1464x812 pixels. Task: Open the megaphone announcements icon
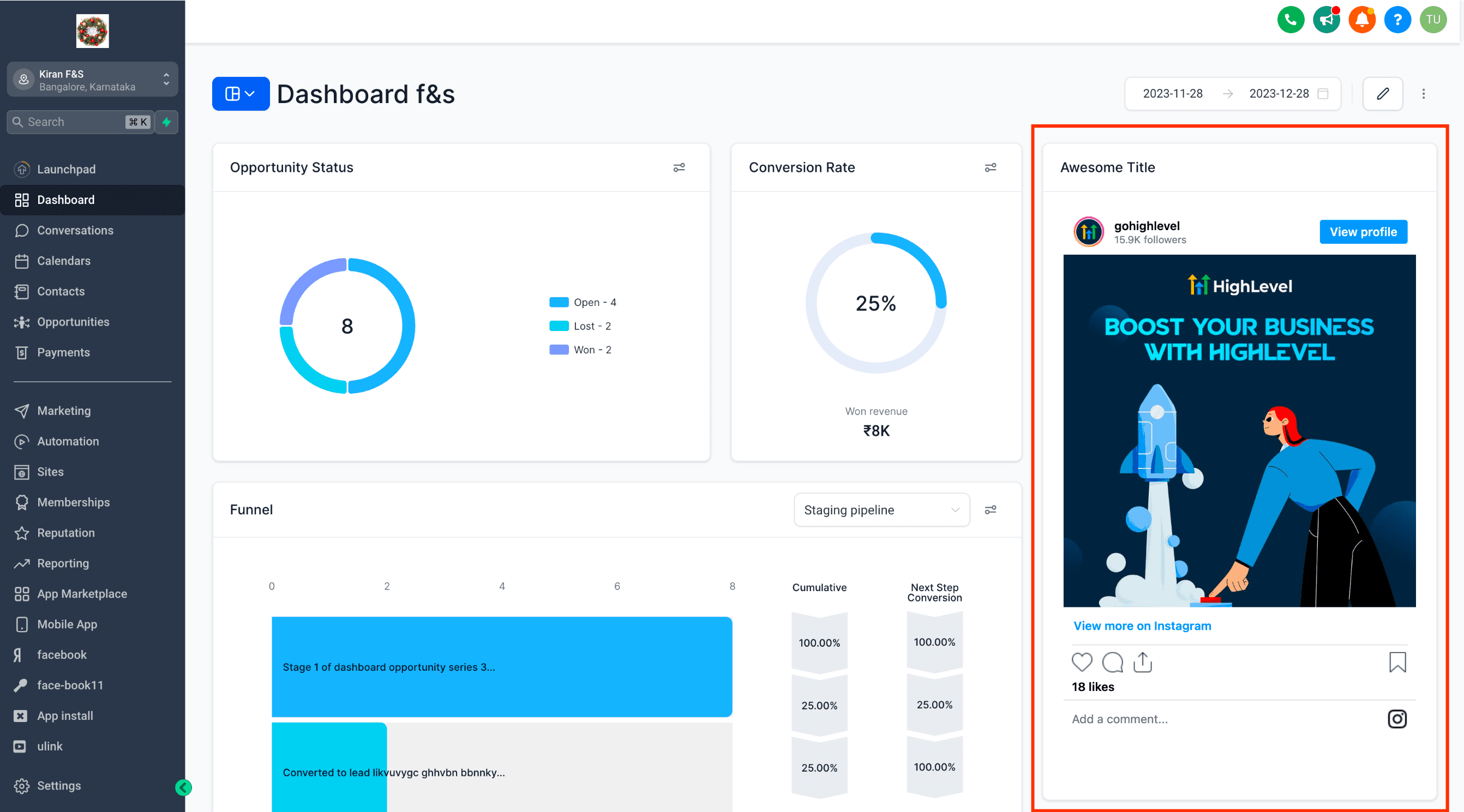click(1327, 21)
